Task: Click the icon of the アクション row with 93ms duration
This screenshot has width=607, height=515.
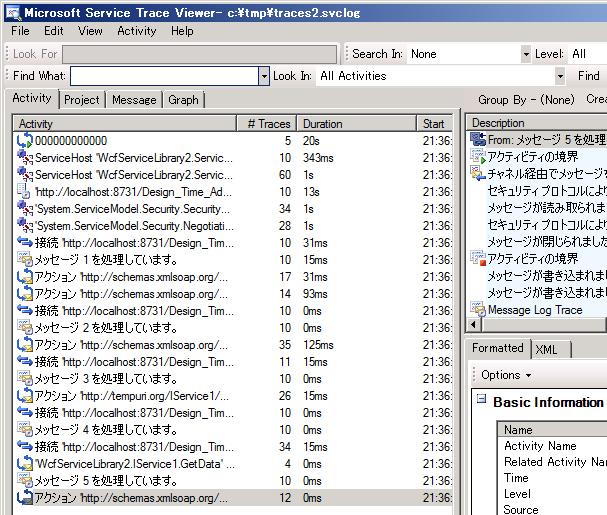Action: [x=25, y=294]
